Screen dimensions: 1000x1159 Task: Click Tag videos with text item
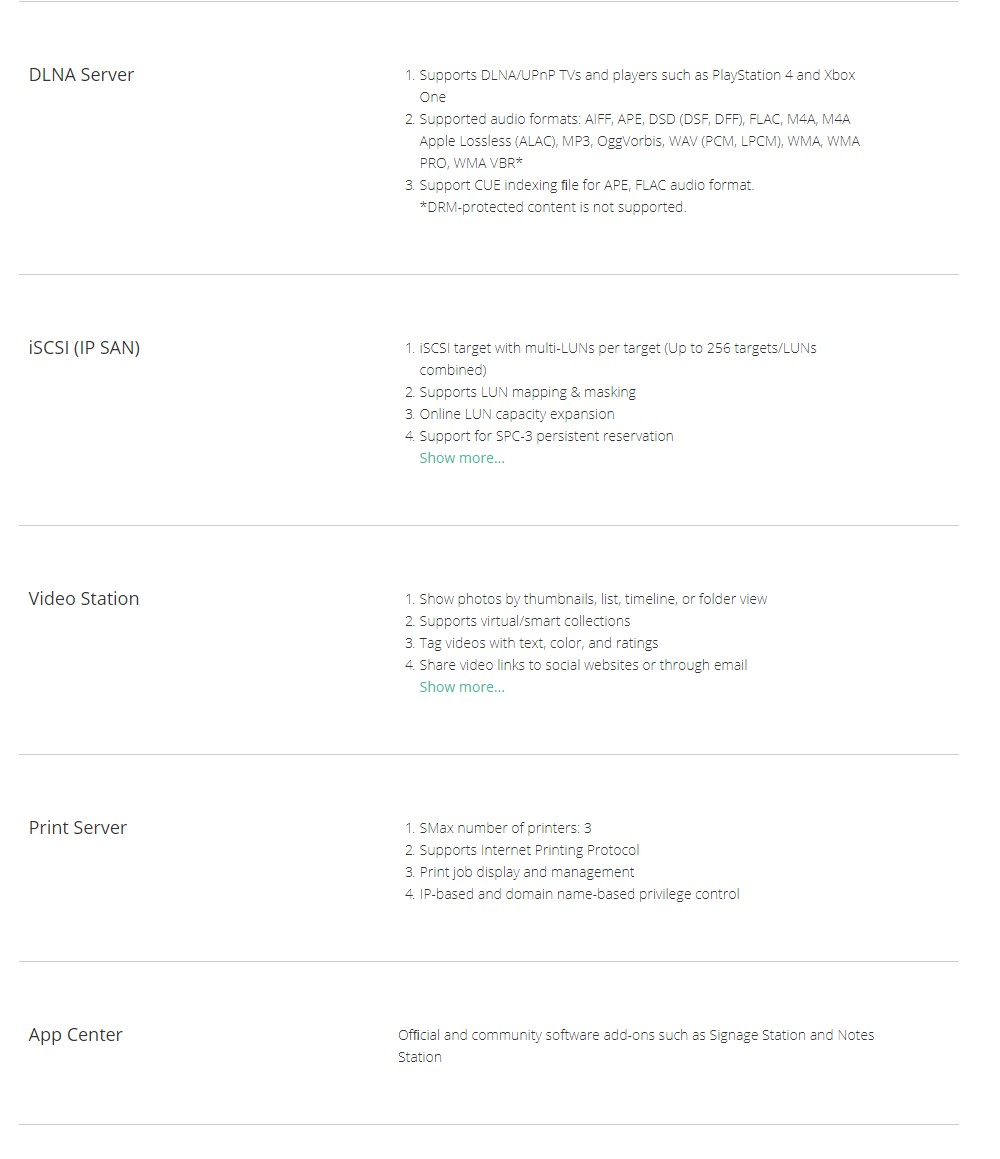(538, 643)
